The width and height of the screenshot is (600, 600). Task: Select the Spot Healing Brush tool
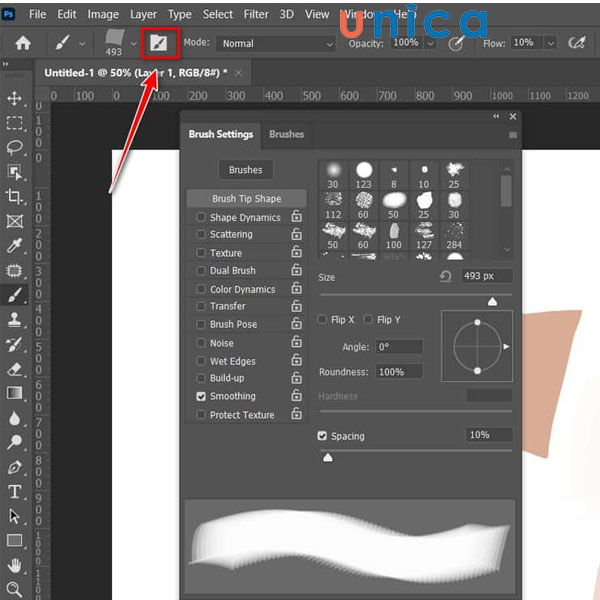15,271
